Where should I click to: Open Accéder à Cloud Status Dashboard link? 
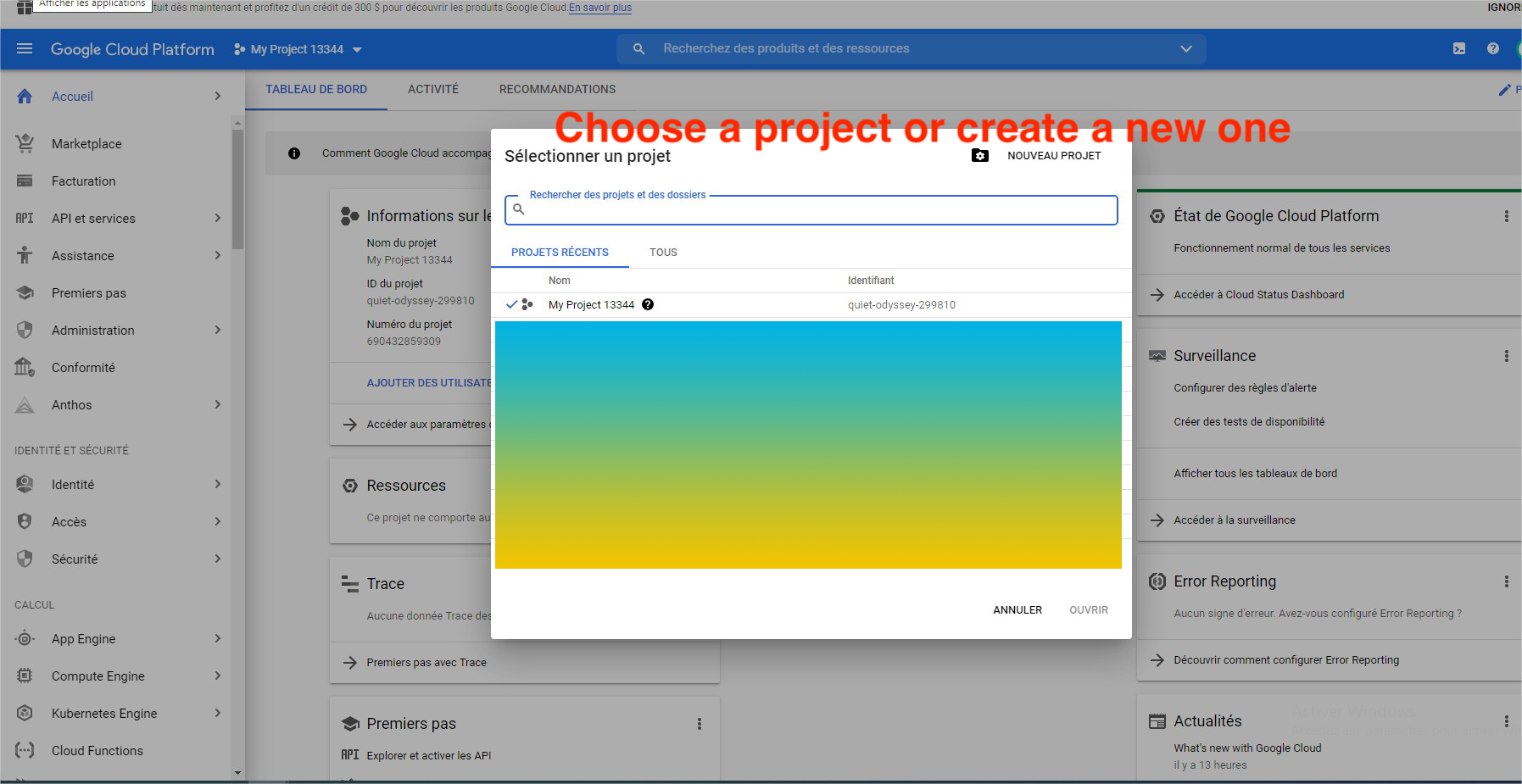coord(1258,295)
